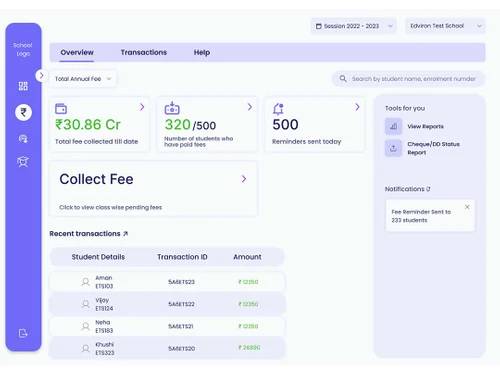
Task: Open the support headset icon in sidebar
Action: [x=23, y=138]
